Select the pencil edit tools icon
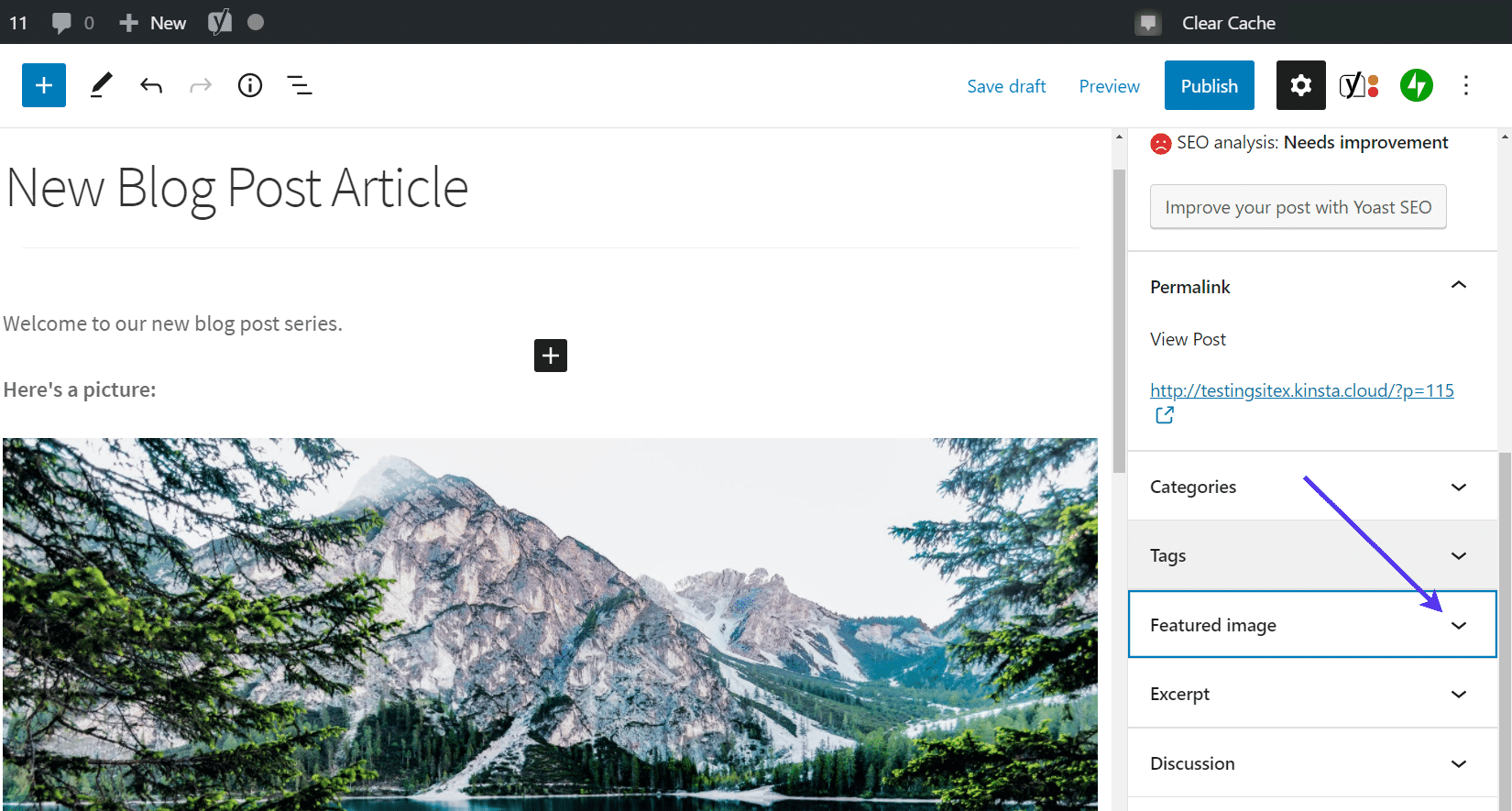1512x811 pixels. click(x=101, y=85)
